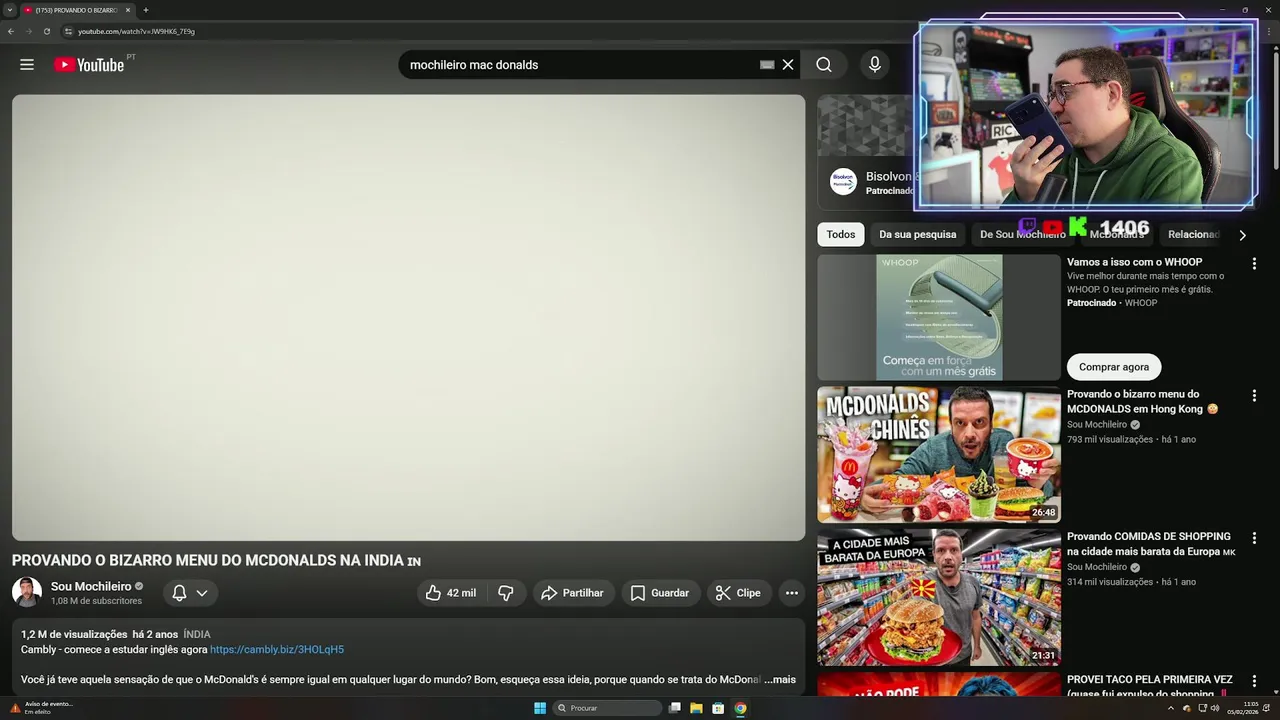Open verified Sou Mochileiro under Hong Kong video
The image size is (1280, 720).
(1103, 425)
